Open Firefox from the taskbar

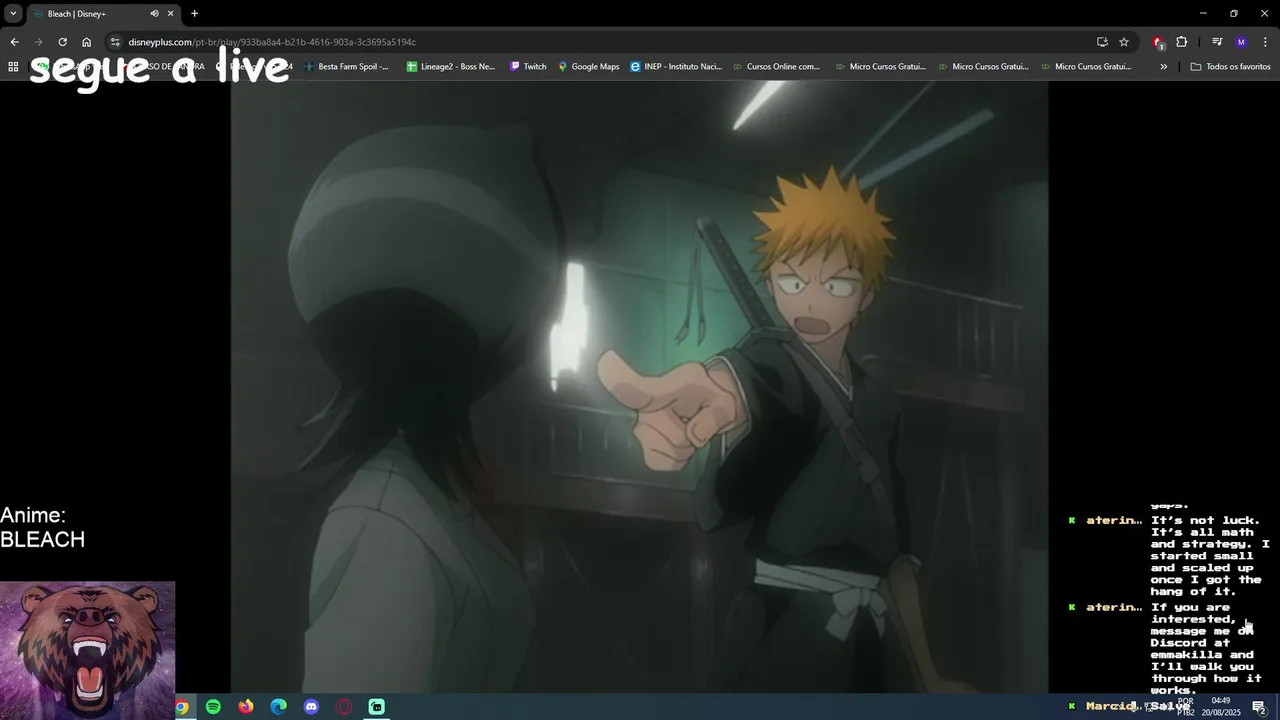(246, 707)
